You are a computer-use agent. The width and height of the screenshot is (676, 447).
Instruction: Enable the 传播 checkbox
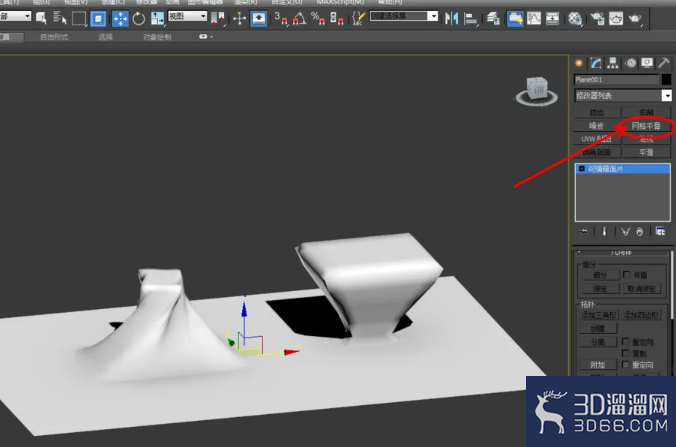click(626, 275)
